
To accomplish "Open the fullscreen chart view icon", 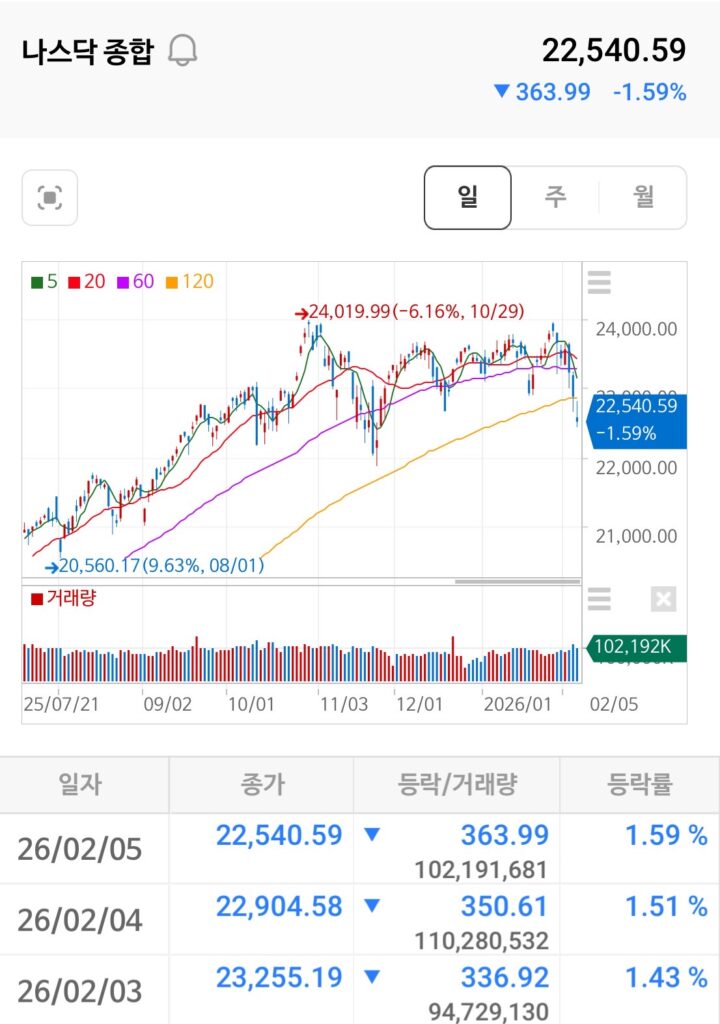I will [x=50, y=198].
